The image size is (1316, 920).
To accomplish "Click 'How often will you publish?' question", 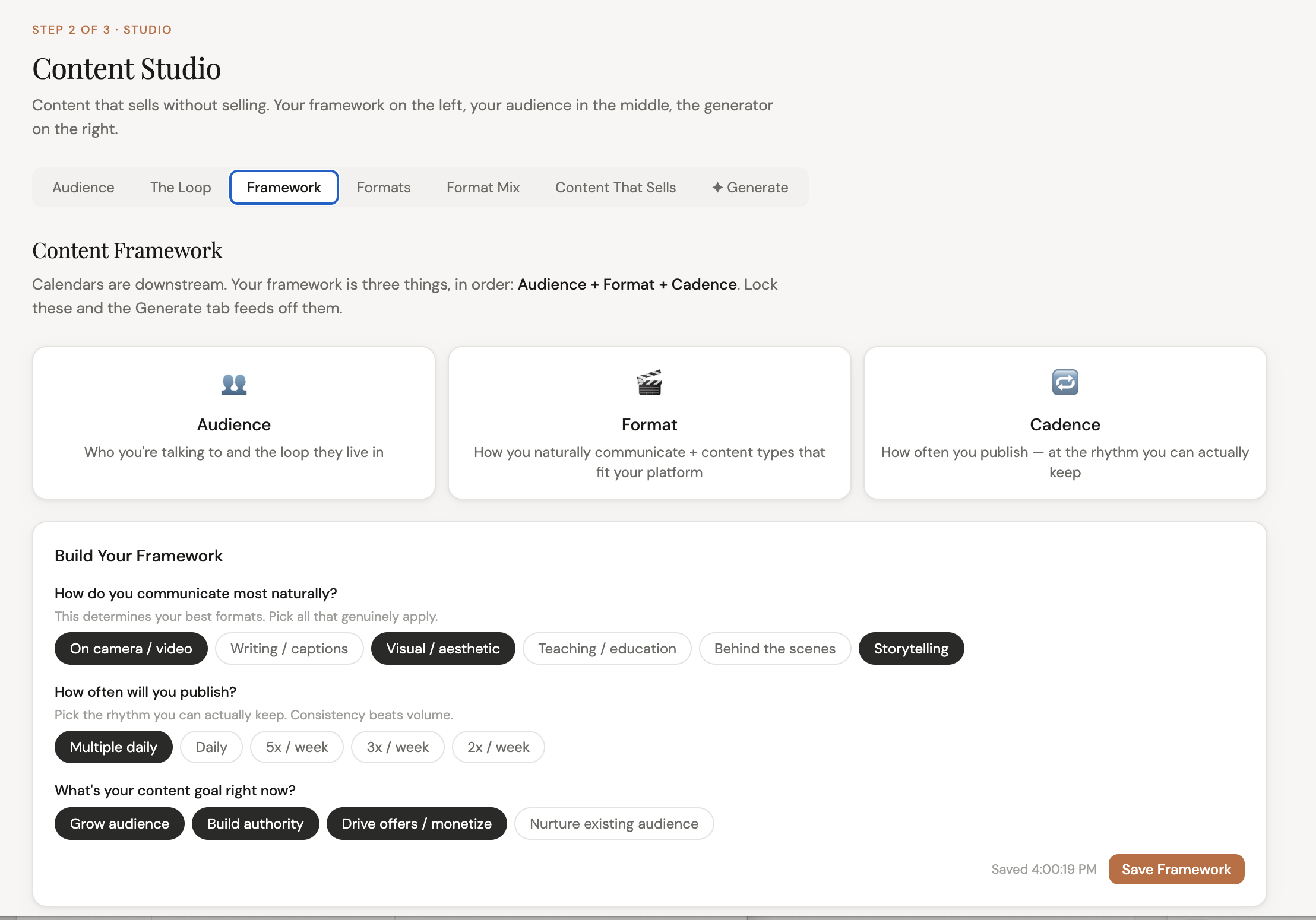I will (145, 692).
